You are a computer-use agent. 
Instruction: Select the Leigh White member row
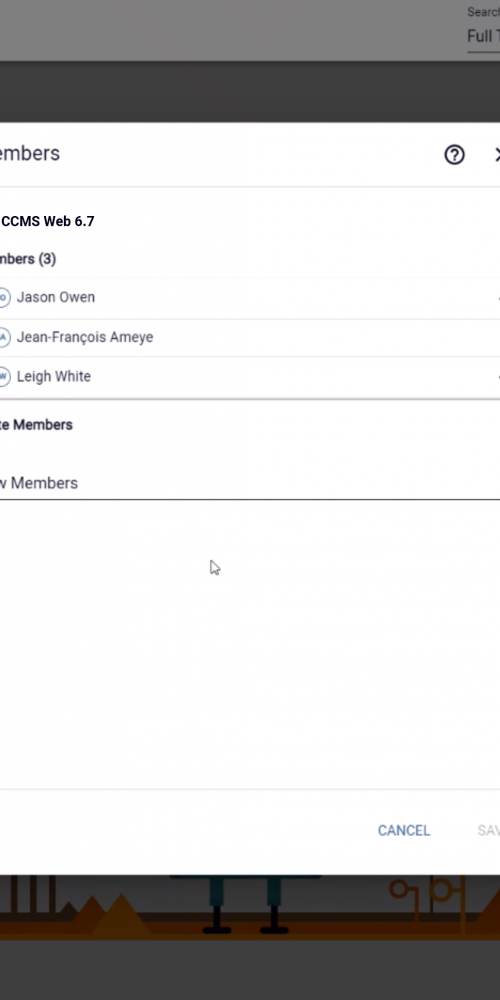click(x=250, y=377)
